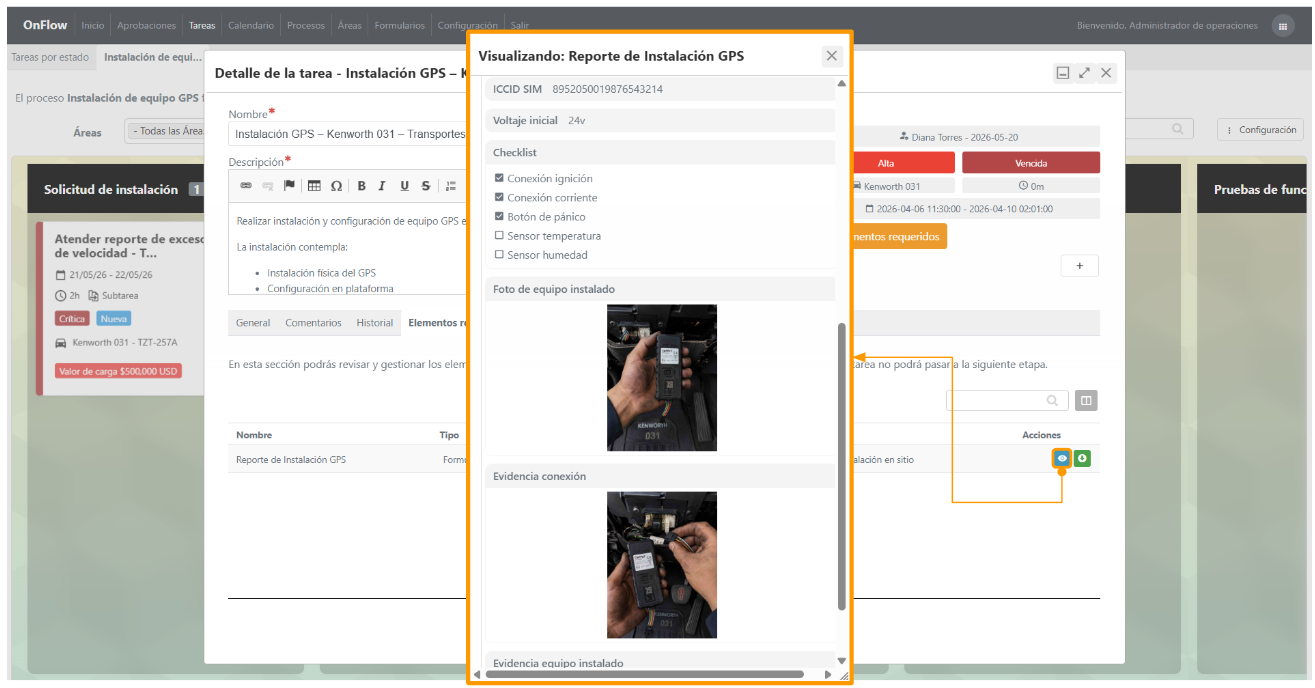Click the down arrow of the viewer scrollbar
Viewport: 1315px width, 688px height.
841,660
